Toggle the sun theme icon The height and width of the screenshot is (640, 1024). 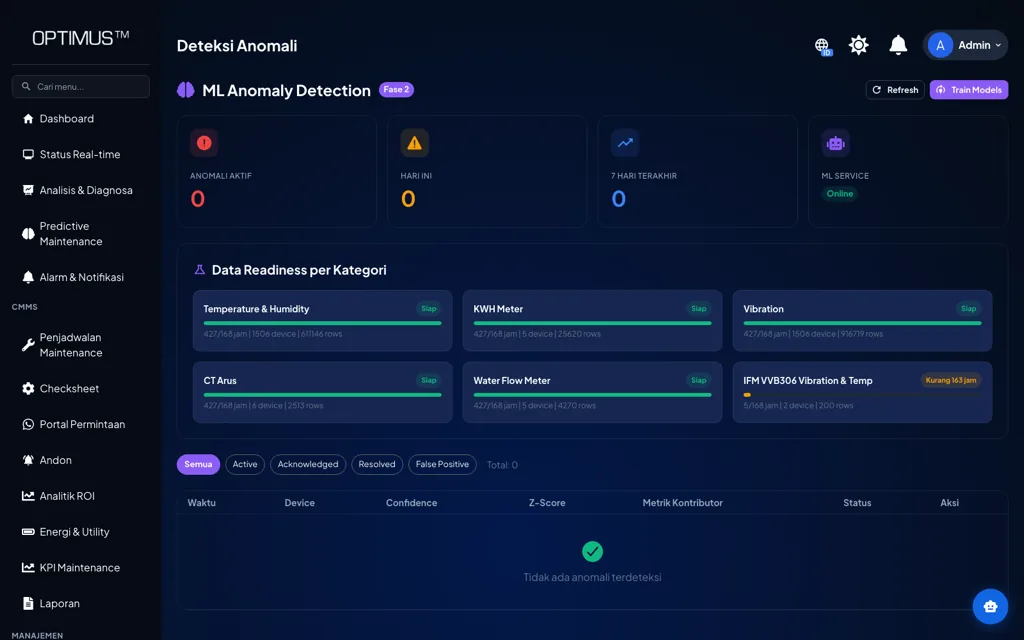point(858,45)
